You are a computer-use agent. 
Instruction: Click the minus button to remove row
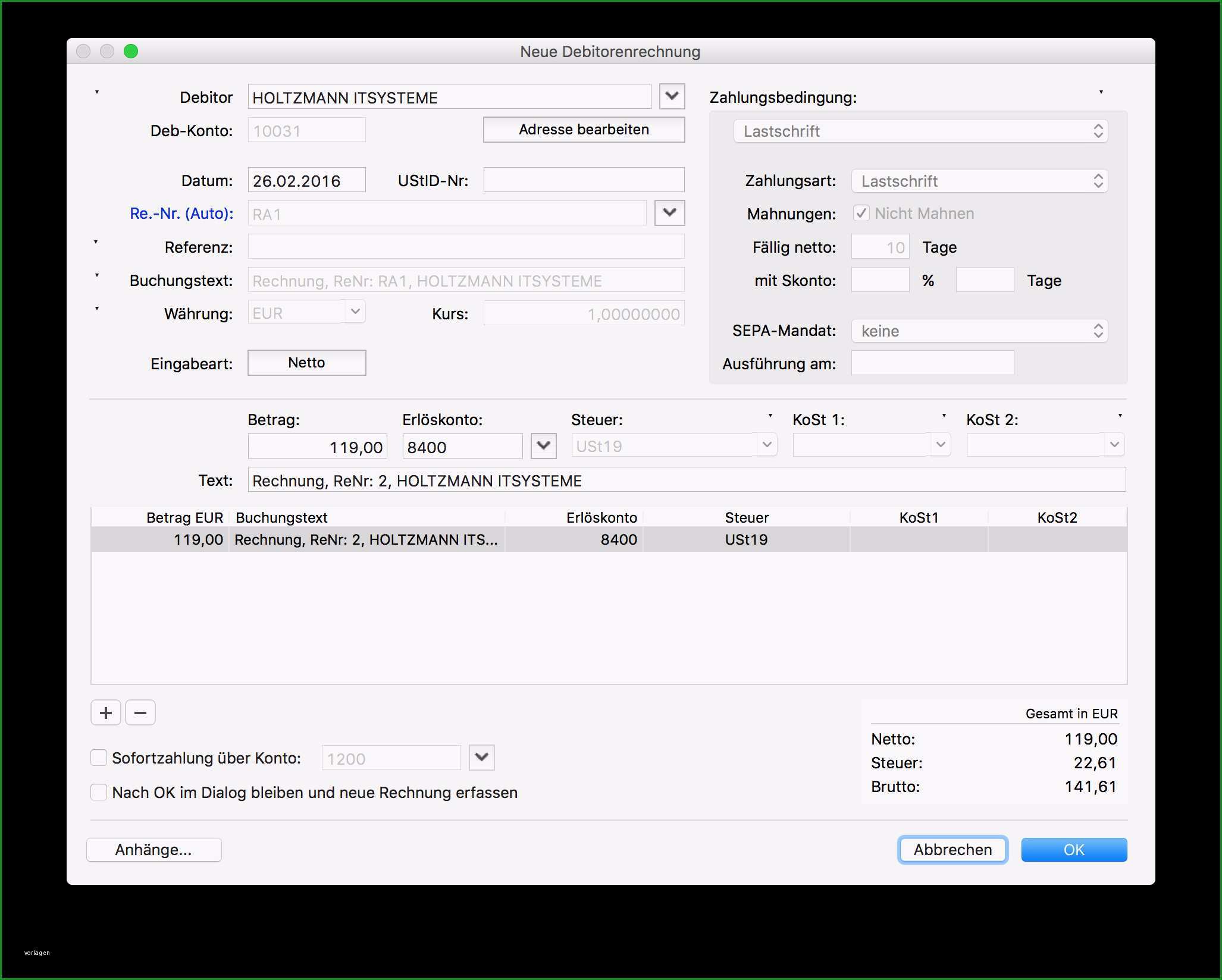click(140, 712)
